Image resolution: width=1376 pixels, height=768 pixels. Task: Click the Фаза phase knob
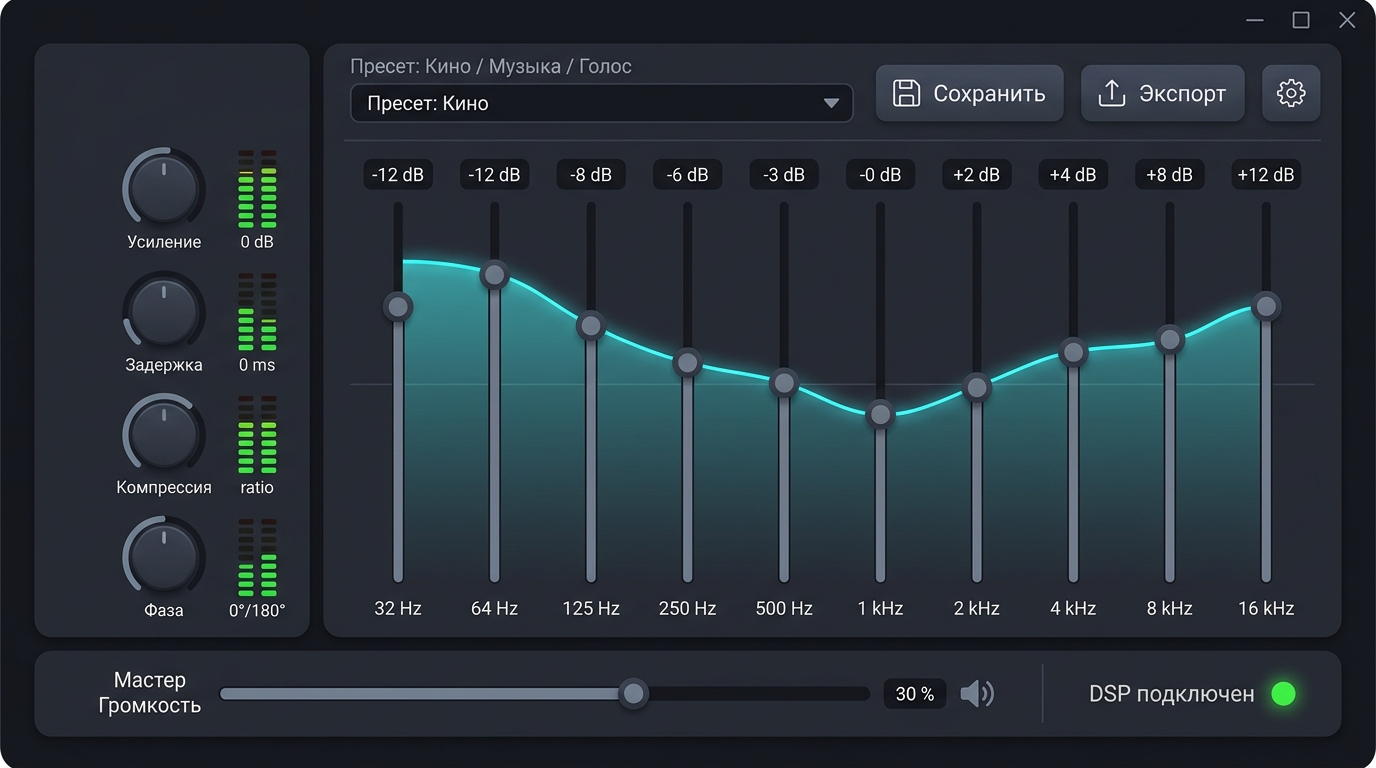164,557
